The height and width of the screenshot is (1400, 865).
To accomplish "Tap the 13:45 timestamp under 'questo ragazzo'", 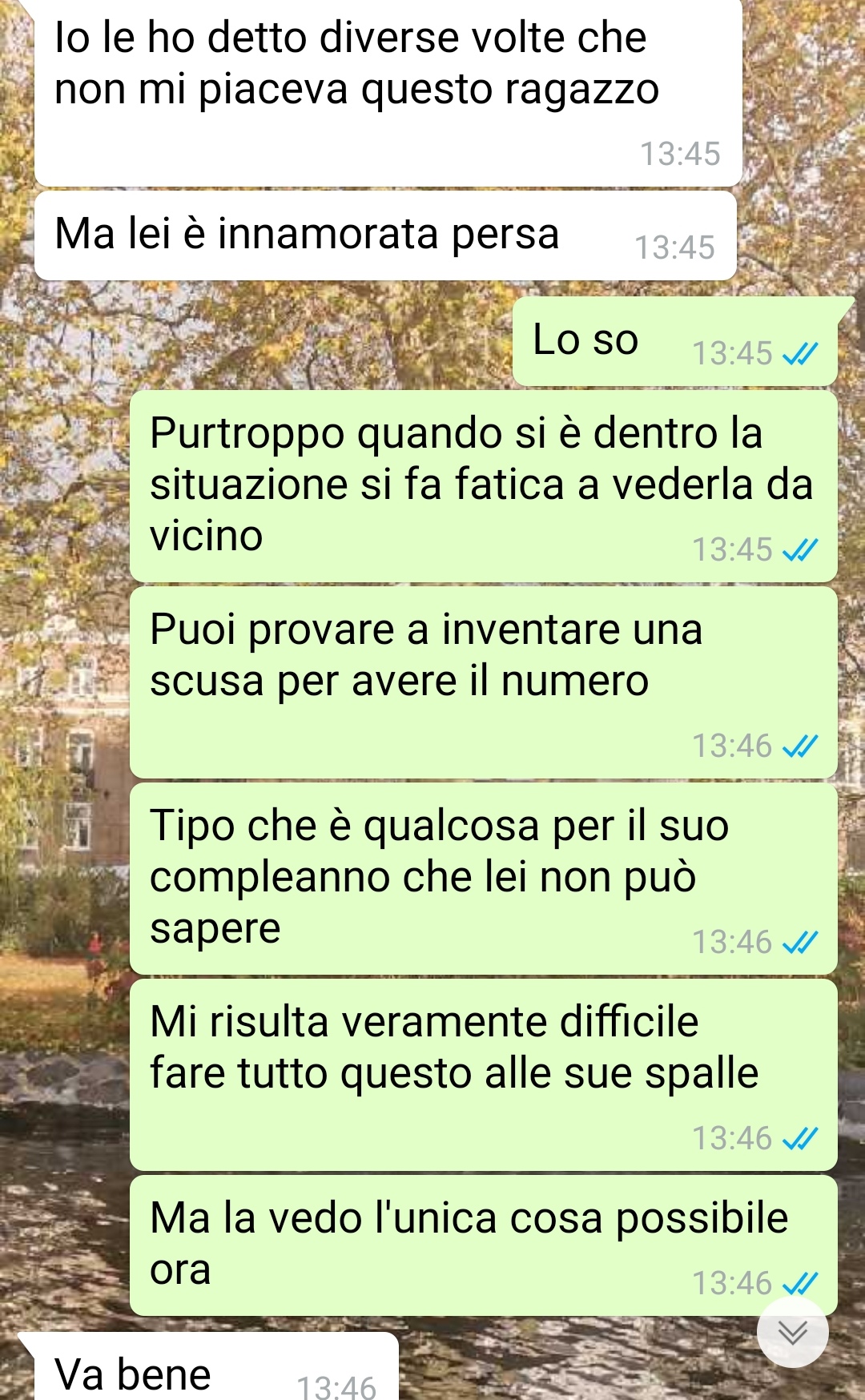I will tap(680, 154).
